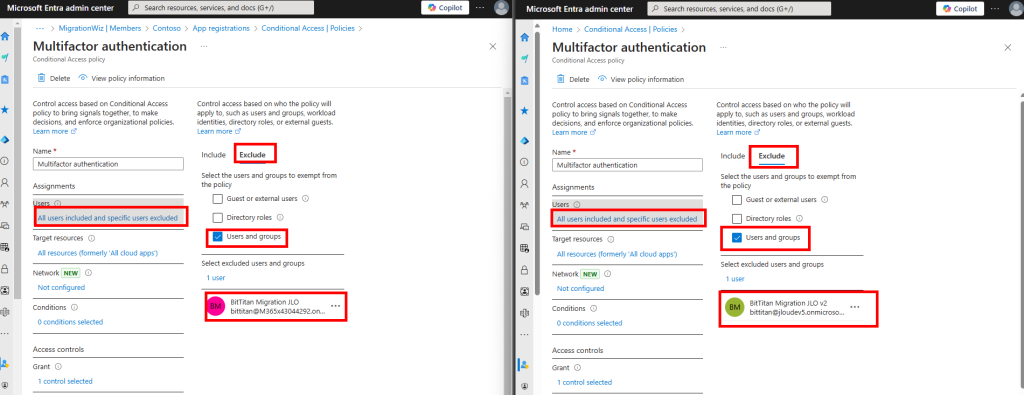Open '0 conditions selected' link in left window
The image size is (1024, 395).
pos(70,322)
